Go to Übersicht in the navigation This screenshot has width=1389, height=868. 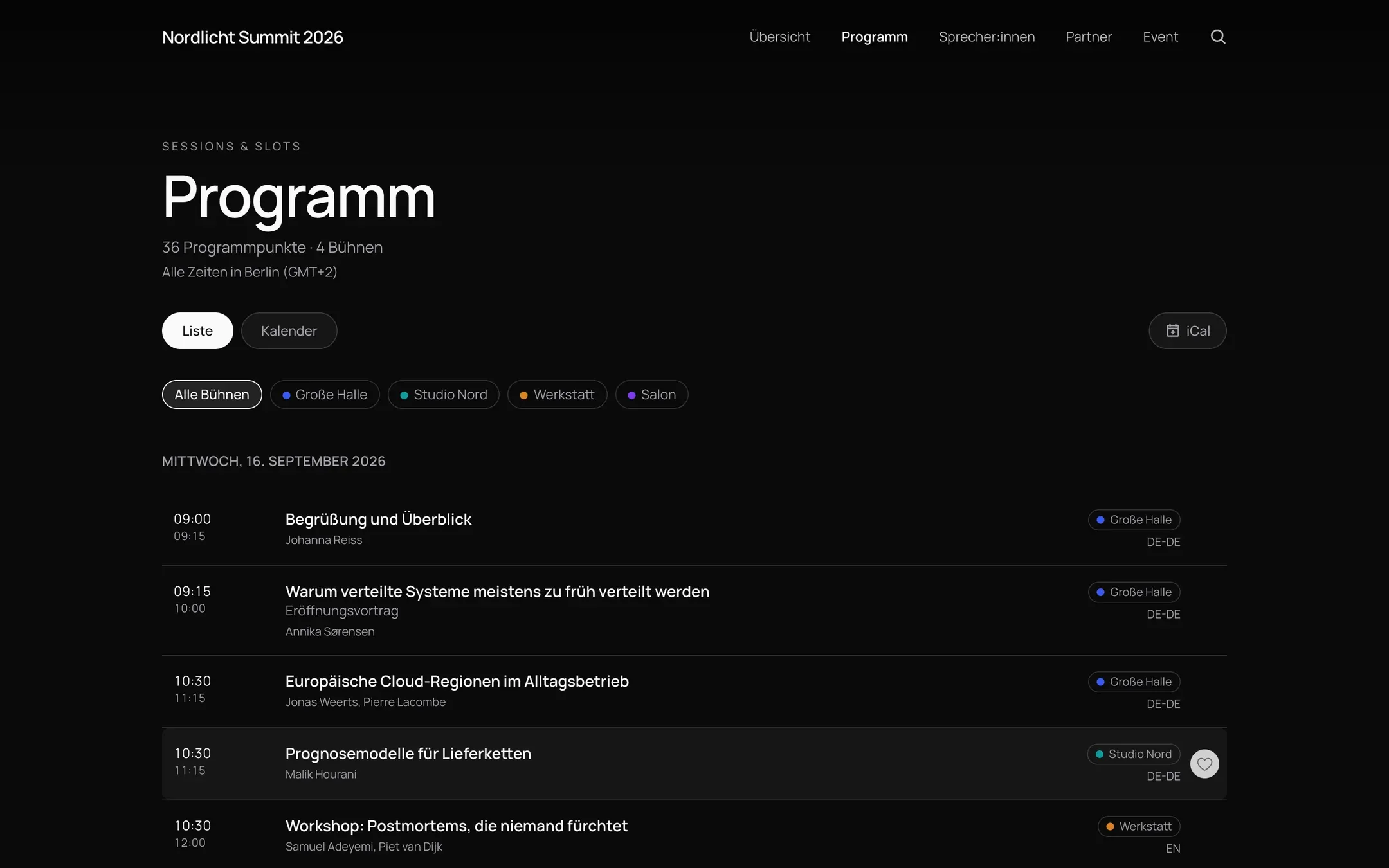point(779,37)
